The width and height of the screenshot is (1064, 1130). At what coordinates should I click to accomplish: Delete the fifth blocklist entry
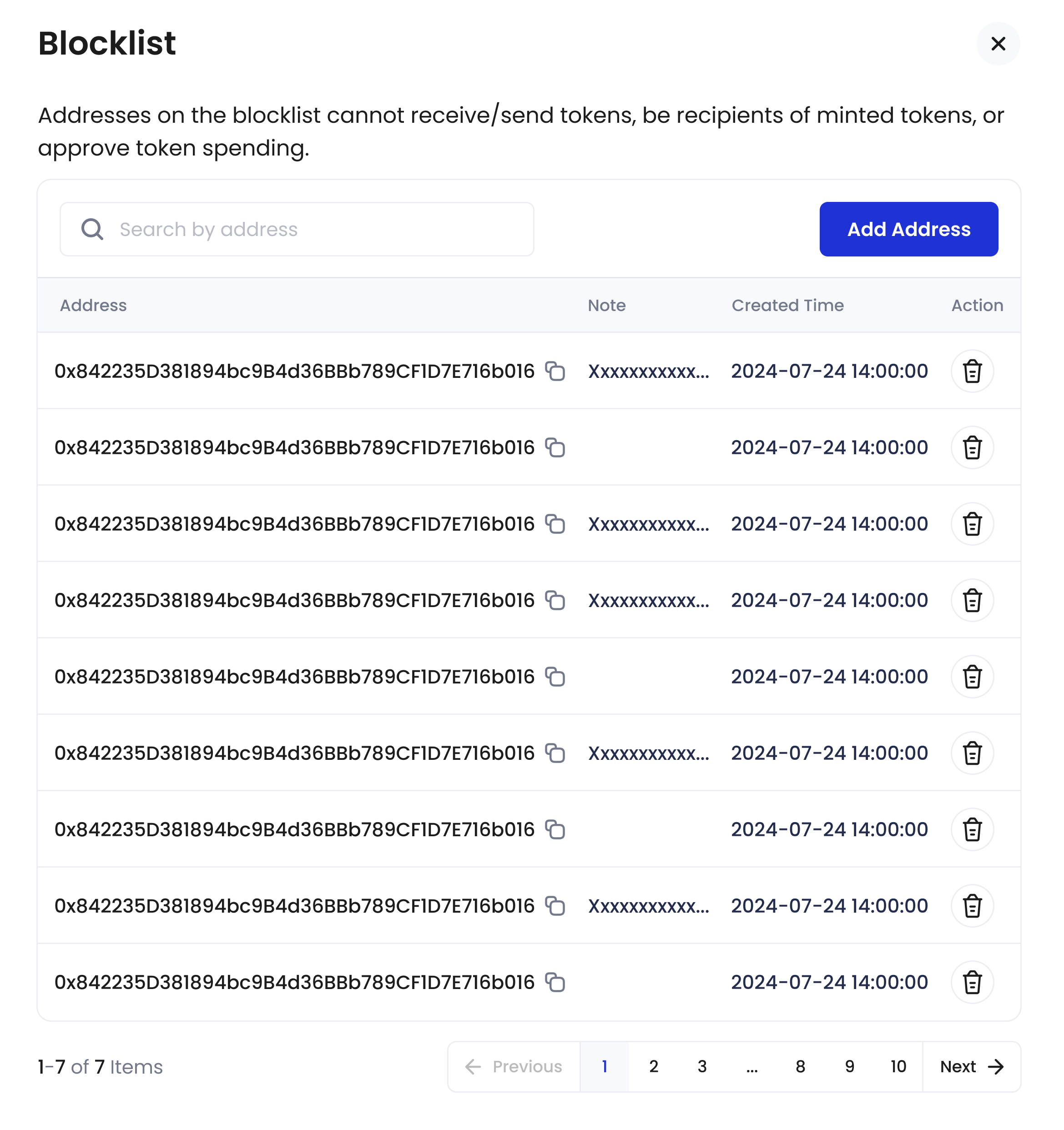[972, 677]
